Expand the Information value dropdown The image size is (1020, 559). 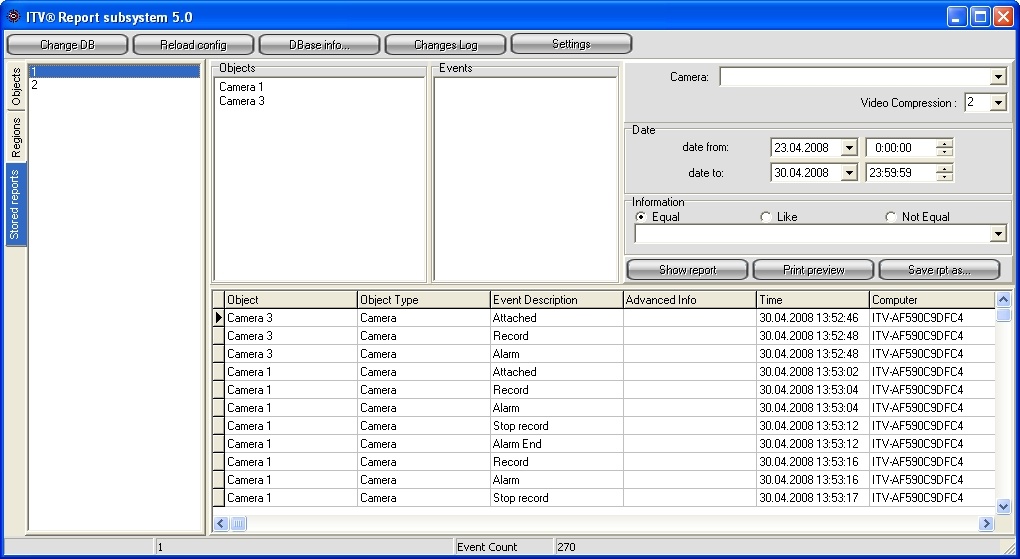pyautogui.click(x=998, y=234)
